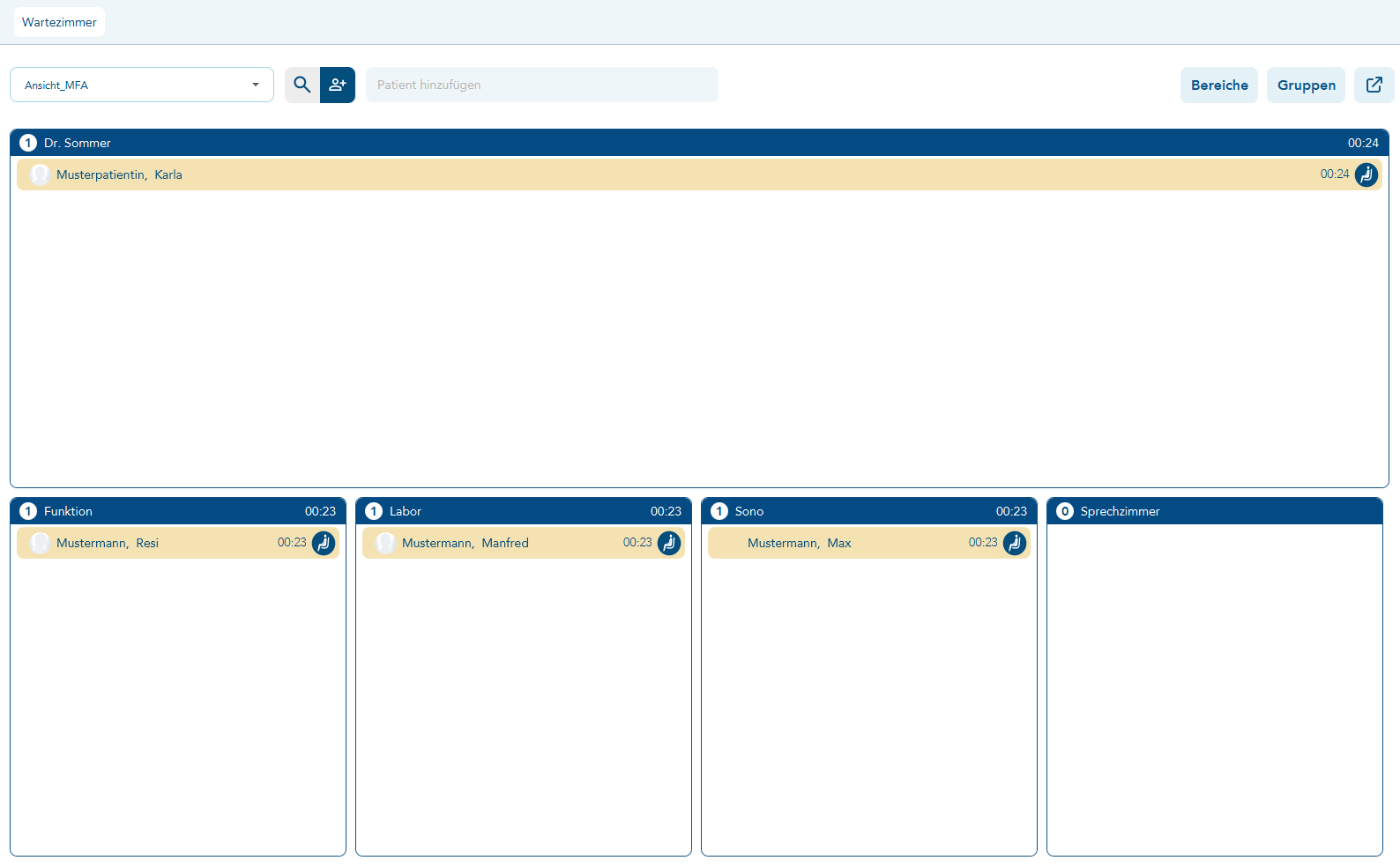The width and height of the screenshot is (1400, 868).
Task: Click seat icon for Musterpatientin, Karla
Action: point(1366,174)
